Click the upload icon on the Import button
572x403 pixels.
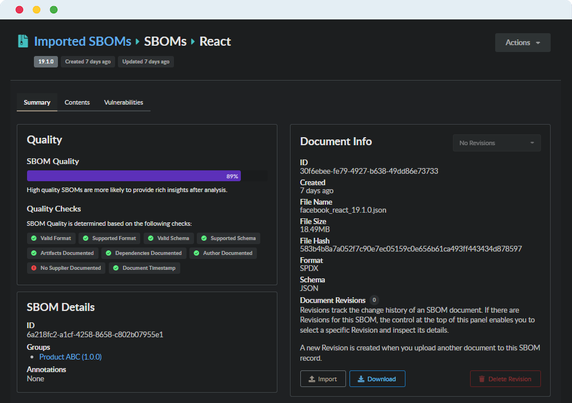coord(312,379)
